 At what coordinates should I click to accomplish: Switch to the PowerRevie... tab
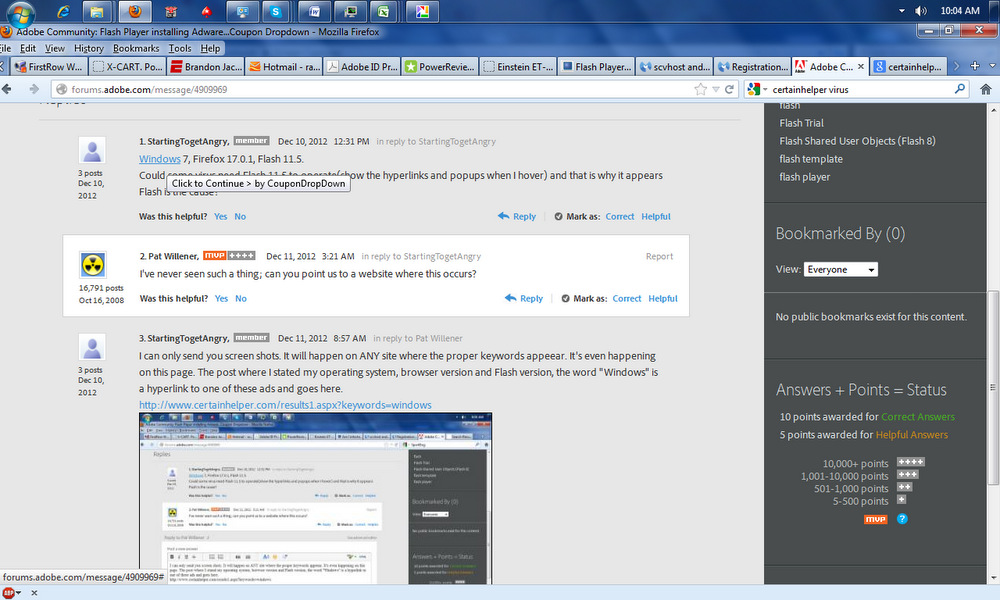pyautogui.click(x=441, y=66)
